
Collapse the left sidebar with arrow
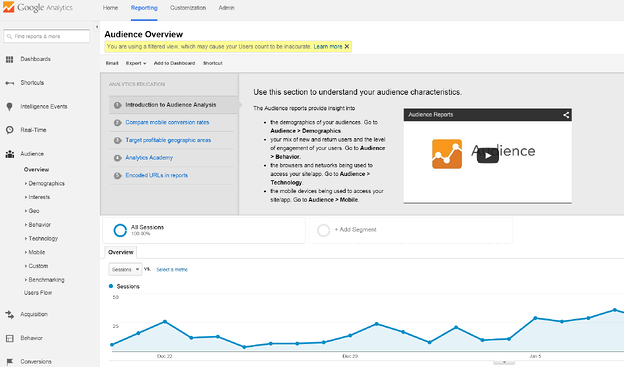point(97,27)
